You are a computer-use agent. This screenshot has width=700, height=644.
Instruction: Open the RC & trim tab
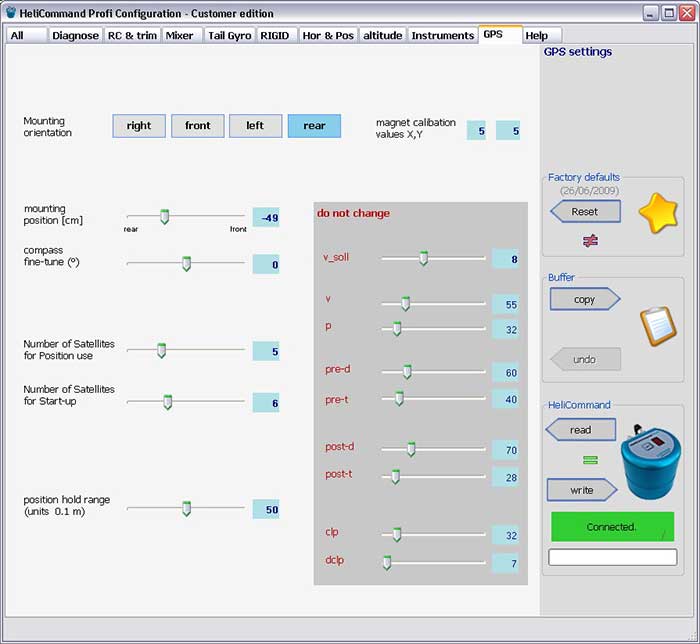click(x=132, y=35)
